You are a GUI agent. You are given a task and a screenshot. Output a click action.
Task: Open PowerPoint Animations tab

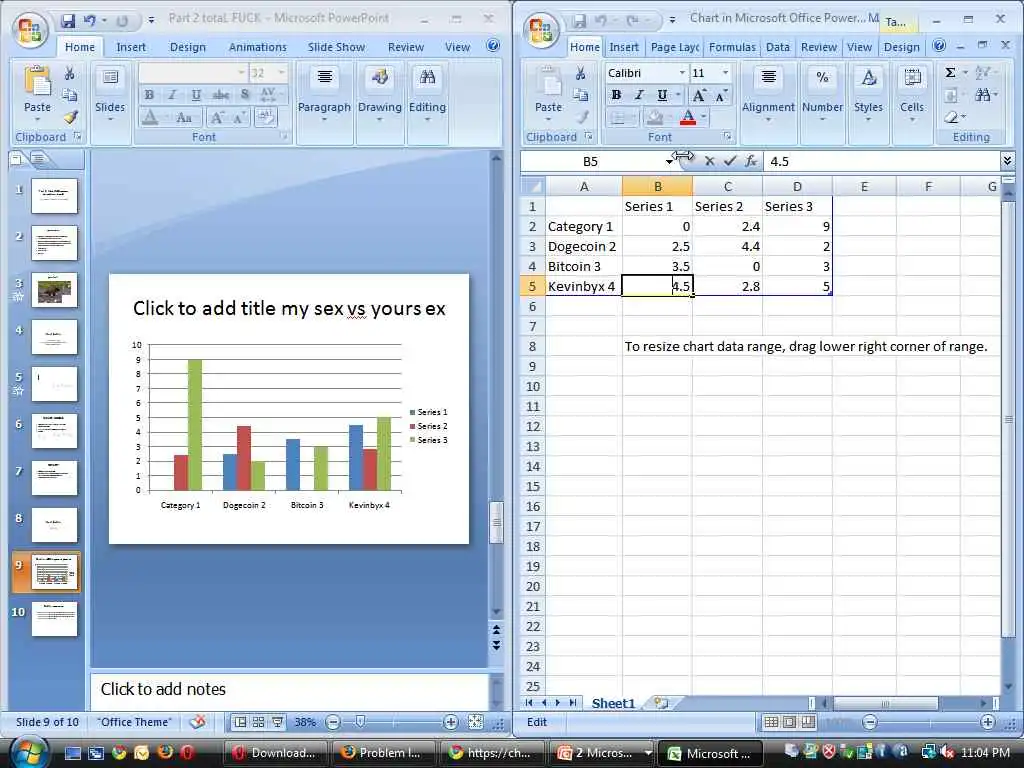coord(257,47)
